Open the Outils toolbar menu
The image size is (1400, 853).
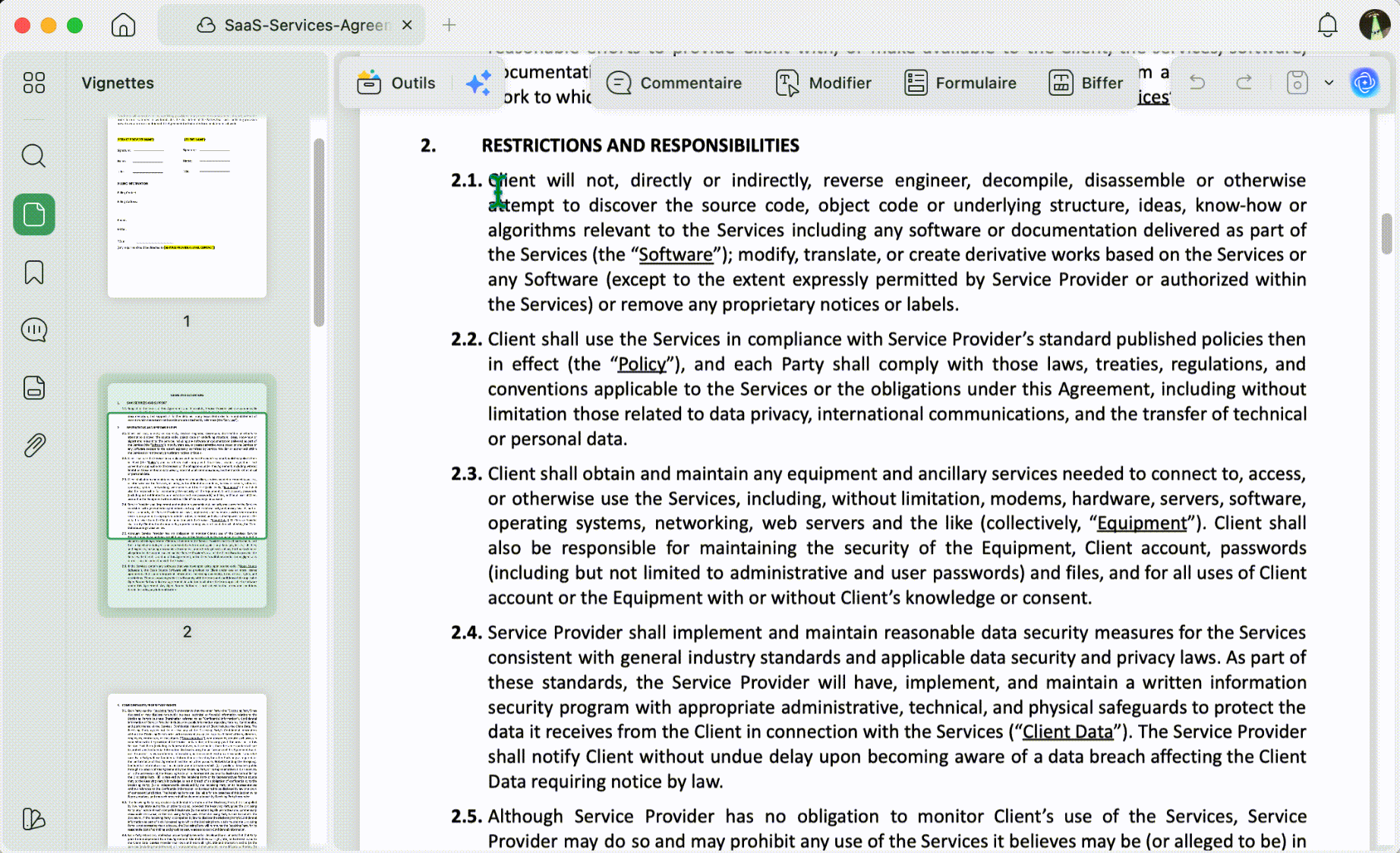396,83
